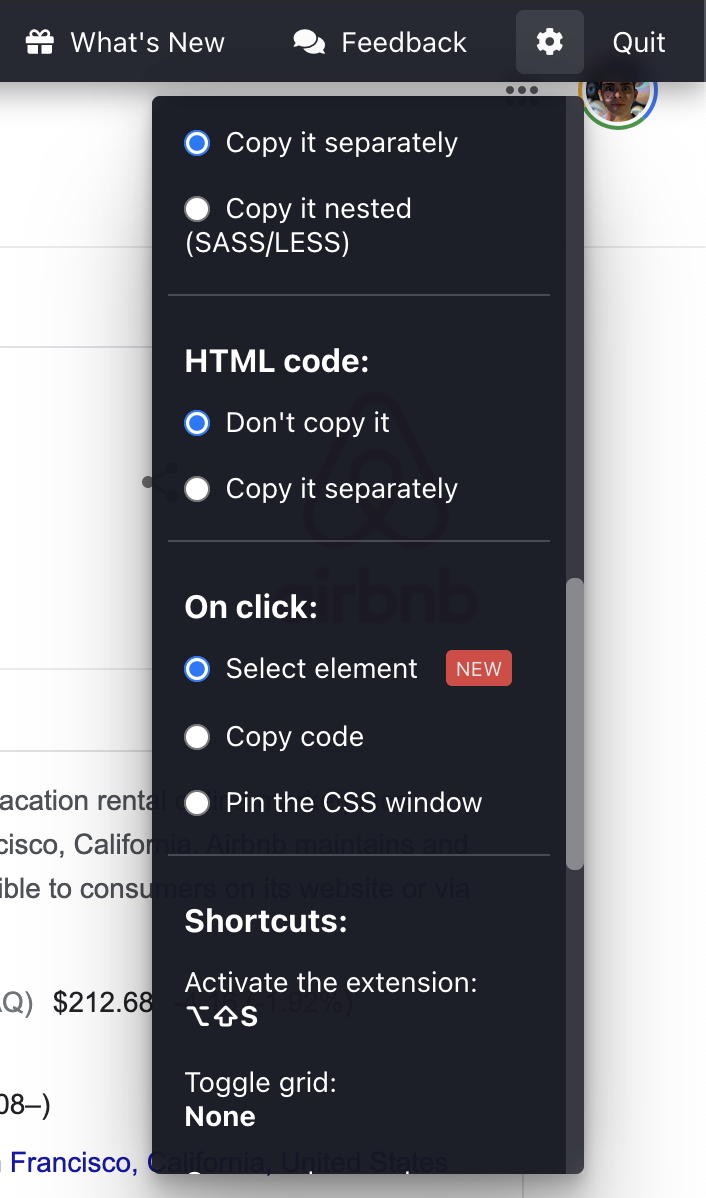The height and width of the screenshot is (1198, 706).
Task: Click the gift icon beside What's New
Action: (40, 42)
